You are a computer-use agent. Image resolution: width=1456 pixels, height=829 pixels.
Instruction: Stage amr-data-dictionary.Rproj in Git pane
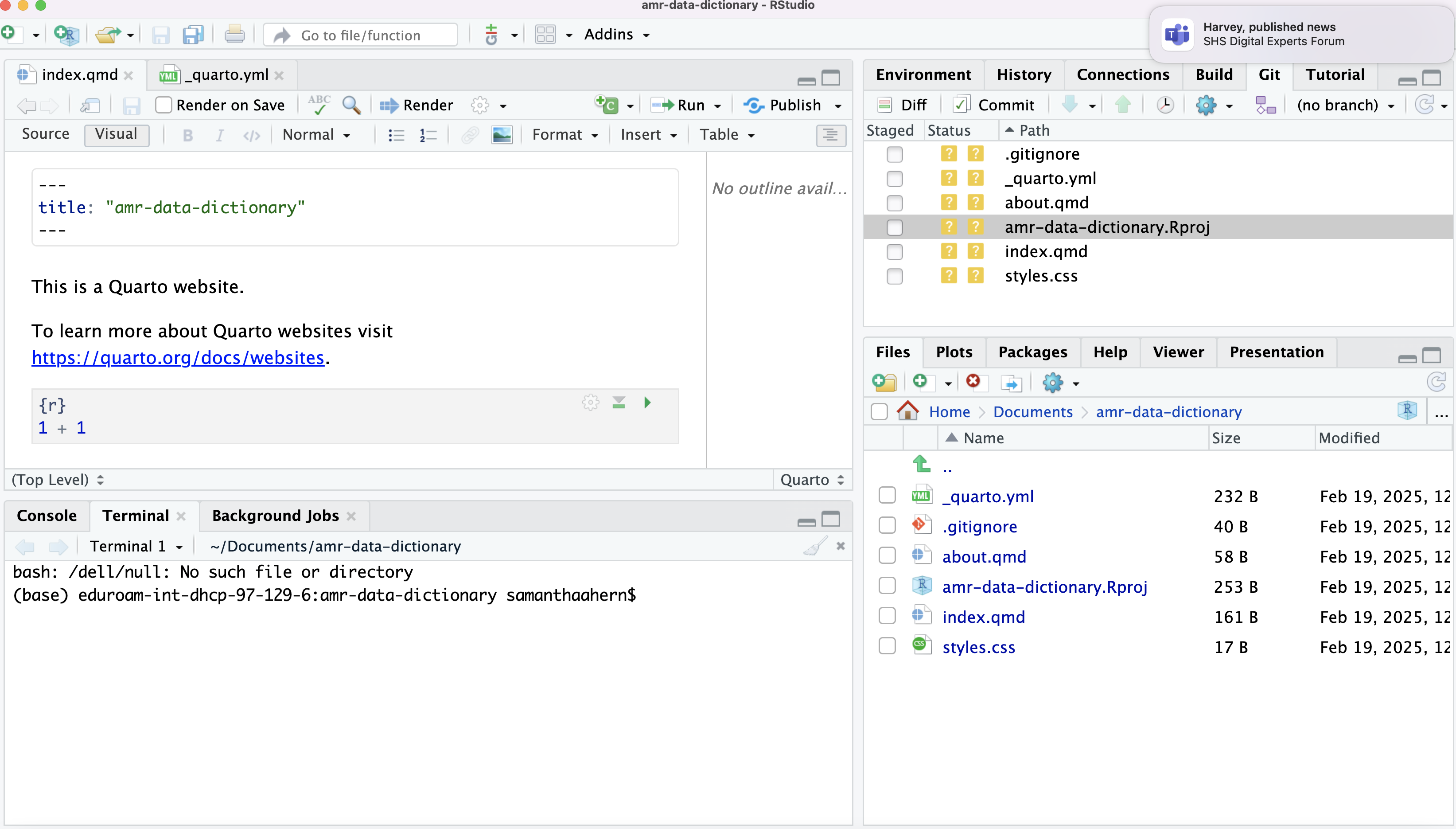[895, 228]
